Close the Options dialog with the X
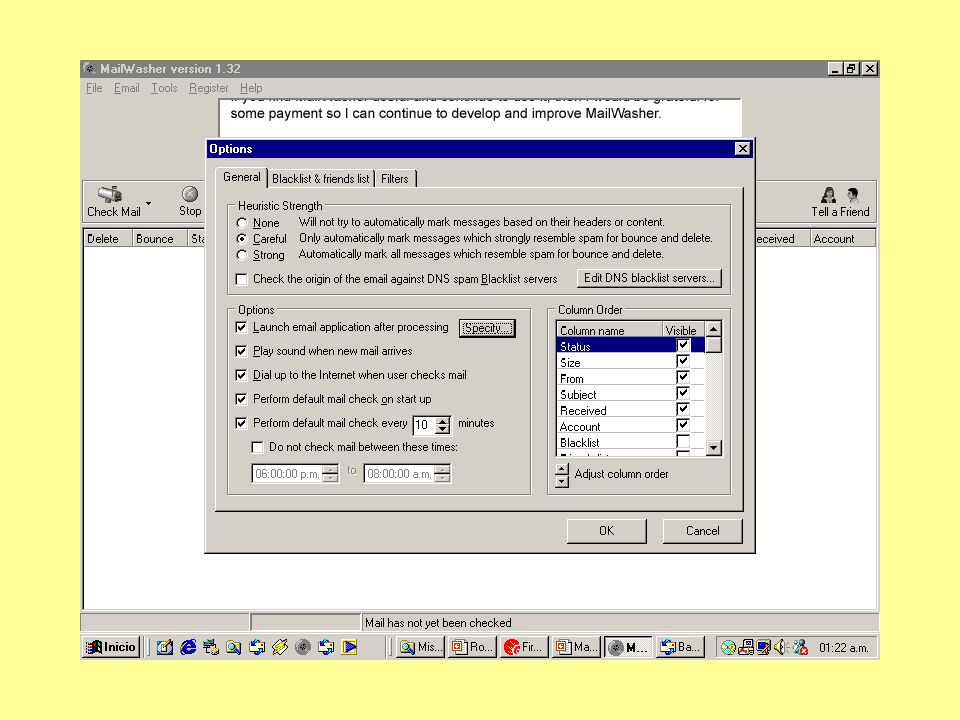This screenshot has height=720, width=960. [x=742, y=149]
